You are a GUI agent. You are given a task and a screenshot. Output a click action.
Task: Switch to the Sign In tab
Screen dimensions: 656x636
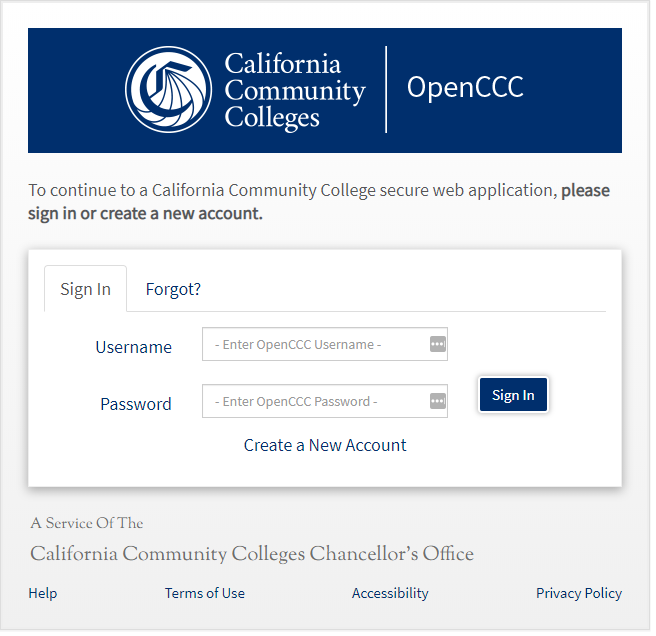pos(85,289)
